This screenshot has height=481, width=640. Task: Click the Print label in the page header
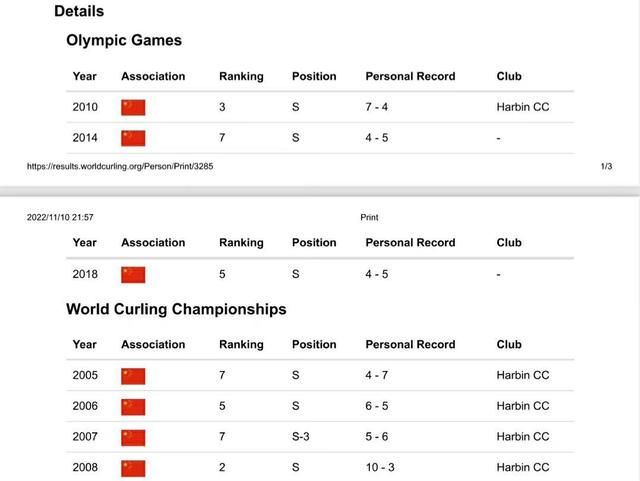pos(369,217)
